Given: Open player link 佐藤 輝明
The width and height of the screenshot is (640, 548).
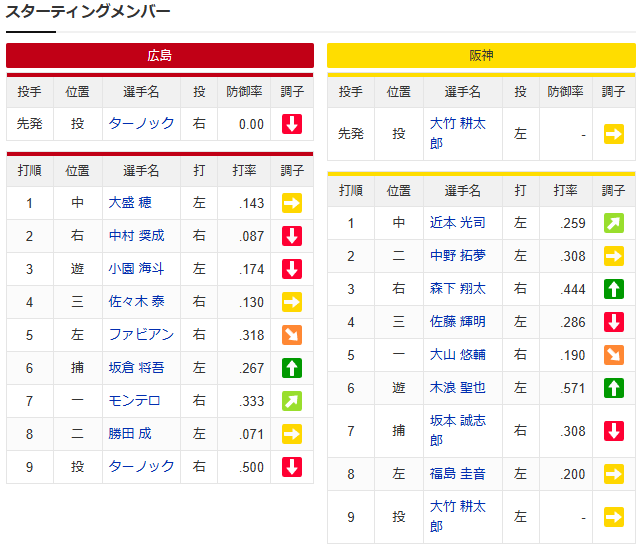Looking at the screenshot, I should click(x=458, y=322).
